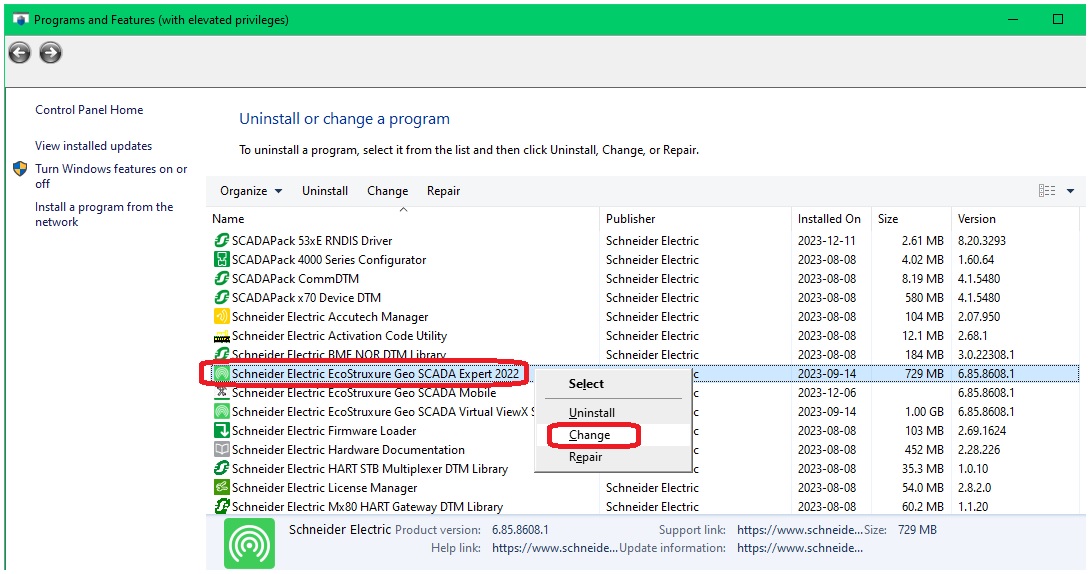Sort by the Name column header
This screenshot has width=1091, height=574.
tap(228, 219)
